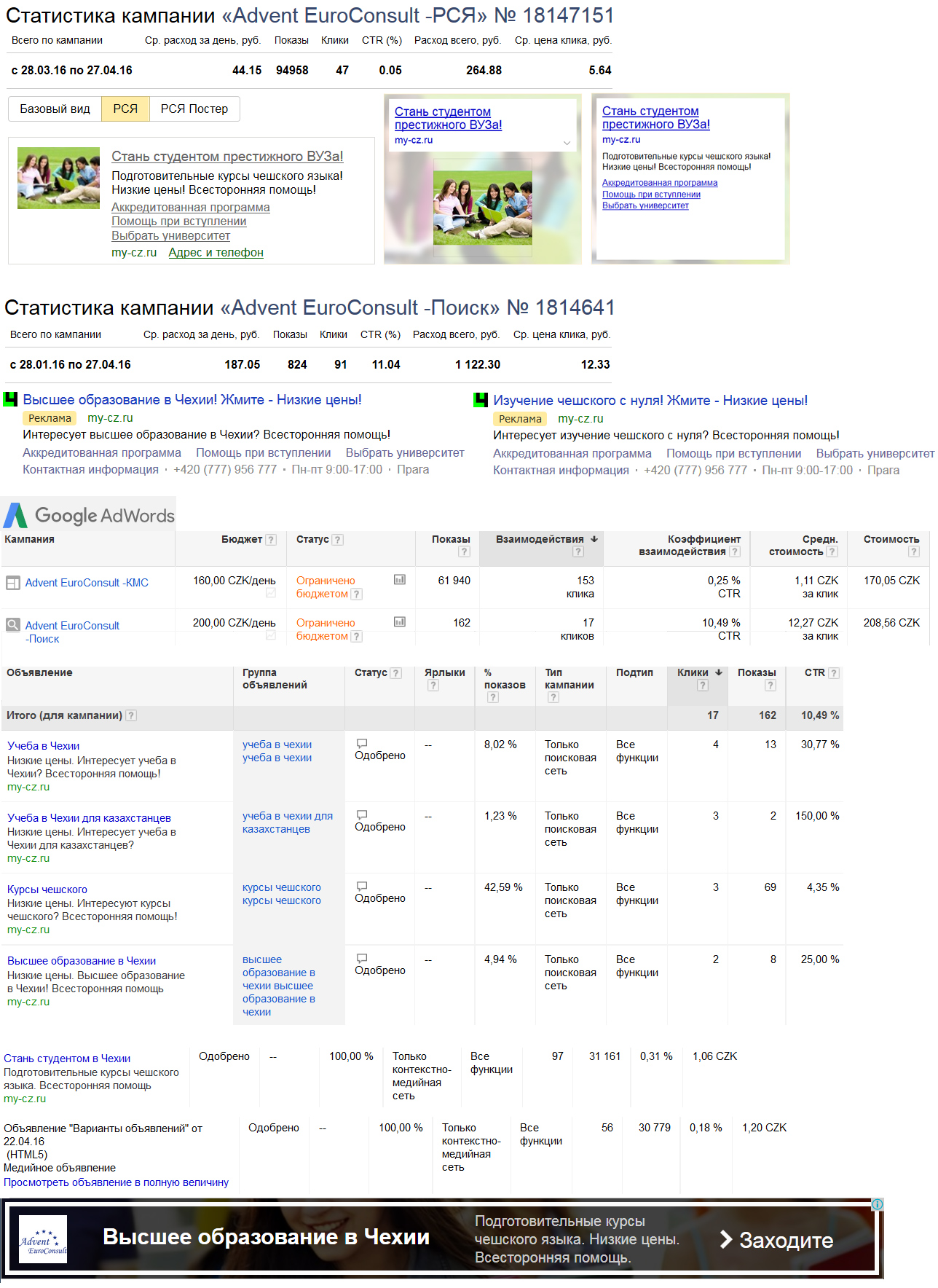Open ad title Стань студентом престижного ВУЗа! in РСЯ ad

227,157
